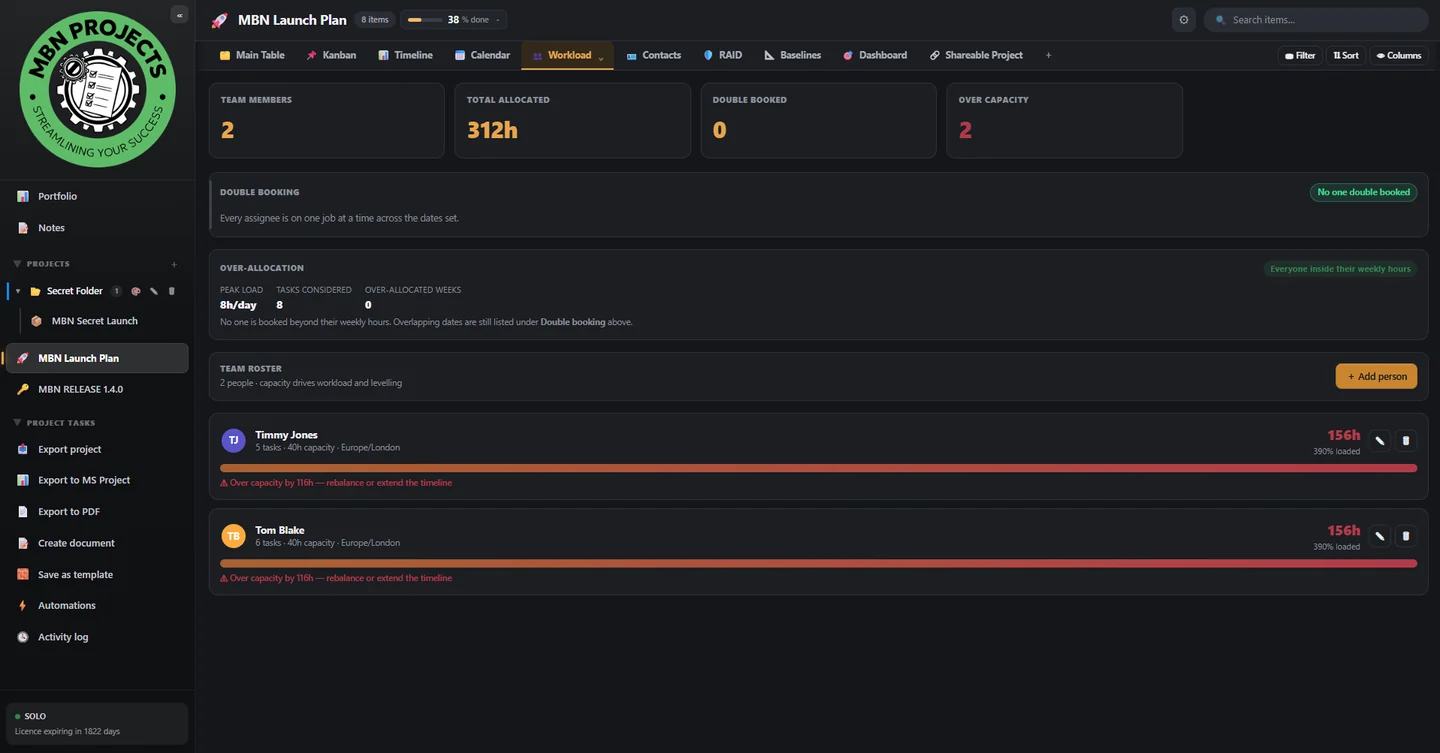Click the plus icon beside PROJECTS heading

[174, 264]
